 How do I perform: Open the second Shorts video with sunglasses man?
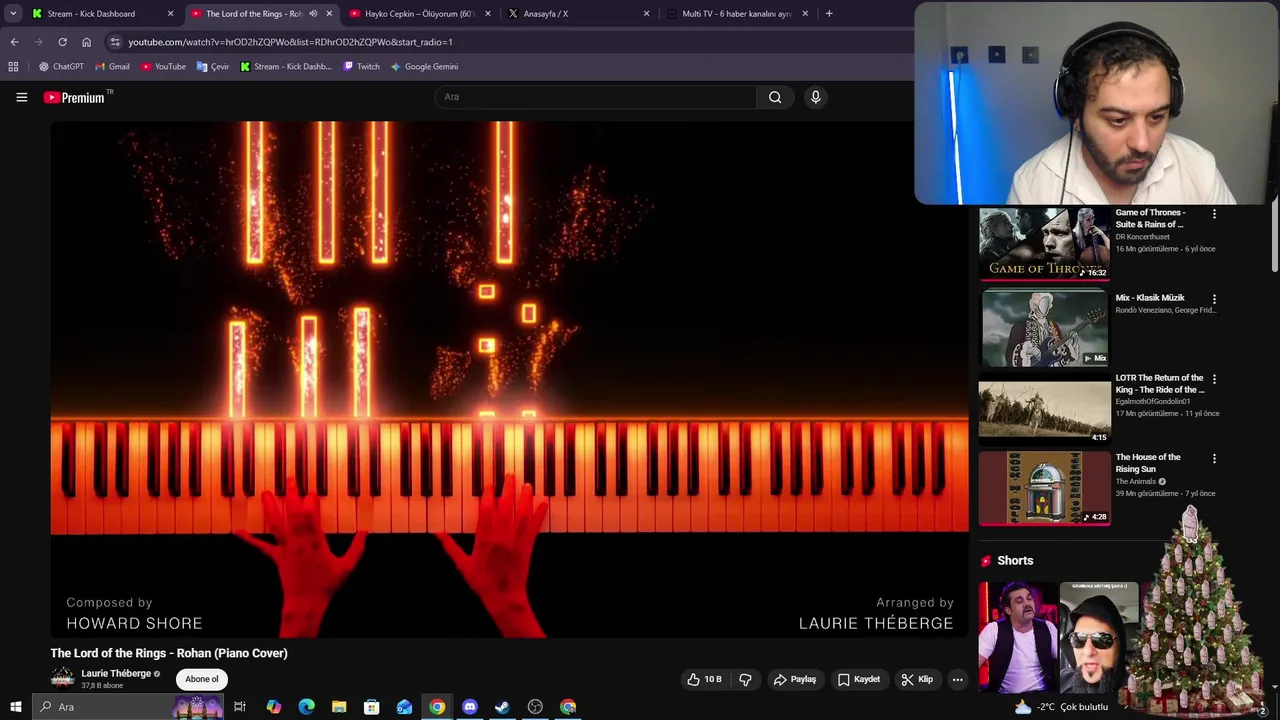coord(1098,638)
